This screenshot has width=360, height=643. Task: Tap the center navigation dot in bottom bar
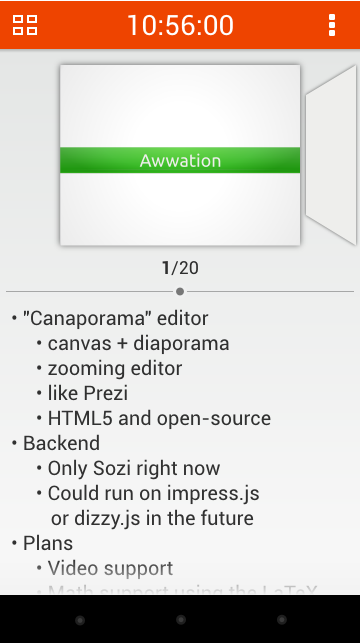(180, 620)
